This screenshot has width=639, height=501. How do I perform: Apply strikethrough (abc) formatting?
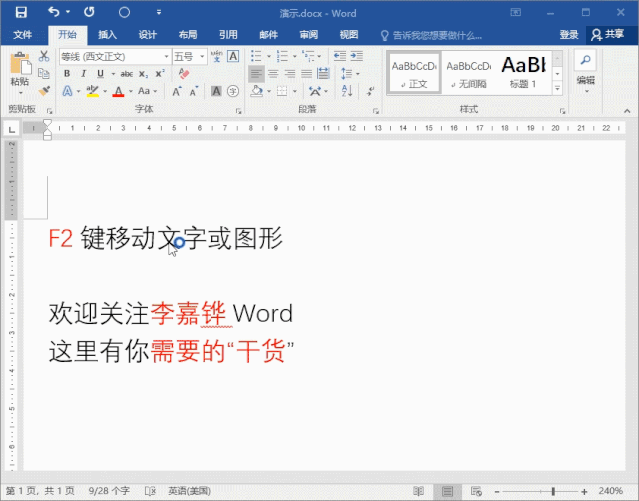point(127,74)
